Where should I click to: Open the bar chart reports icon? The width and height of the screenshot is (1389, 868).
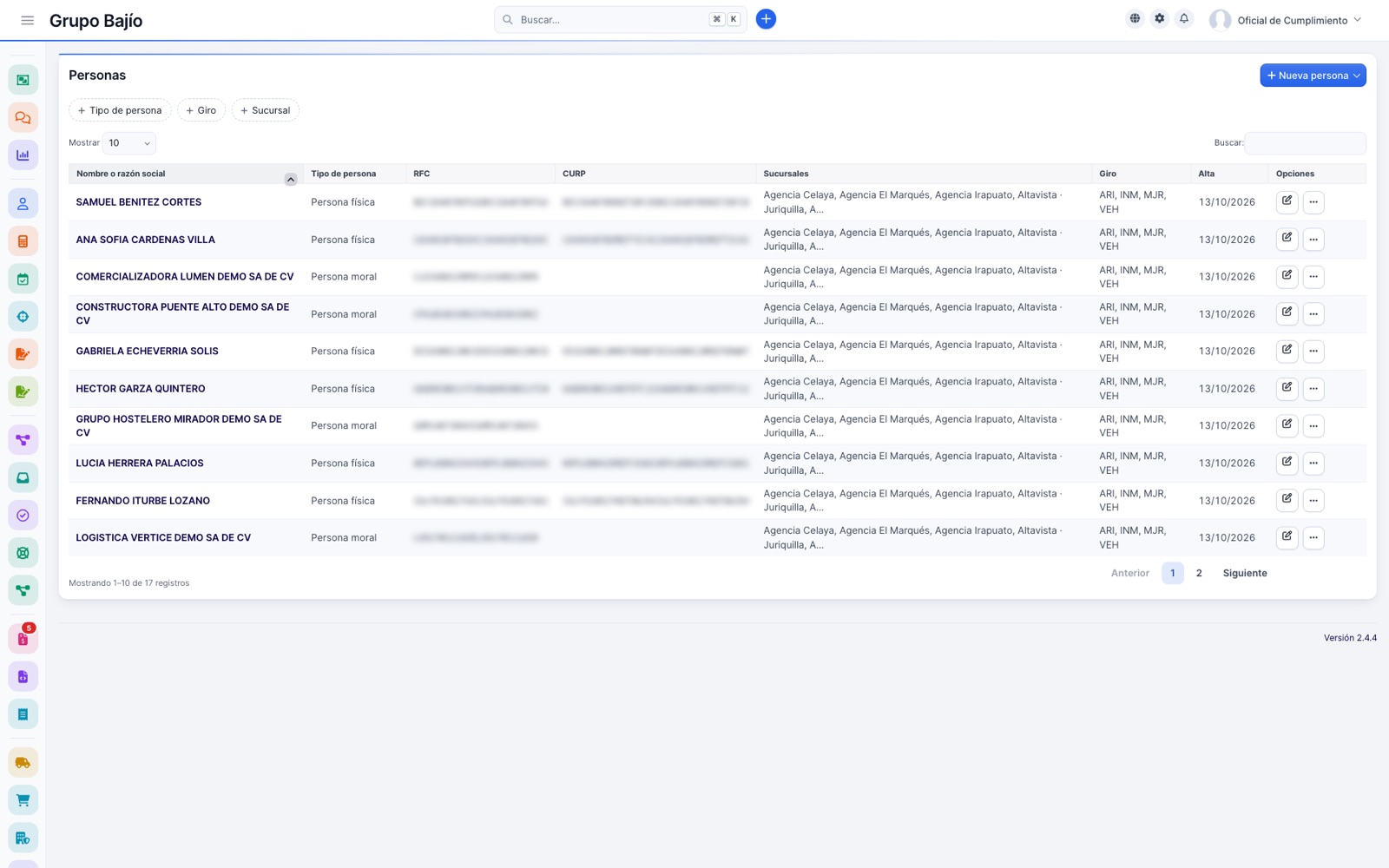coord(23,155)
